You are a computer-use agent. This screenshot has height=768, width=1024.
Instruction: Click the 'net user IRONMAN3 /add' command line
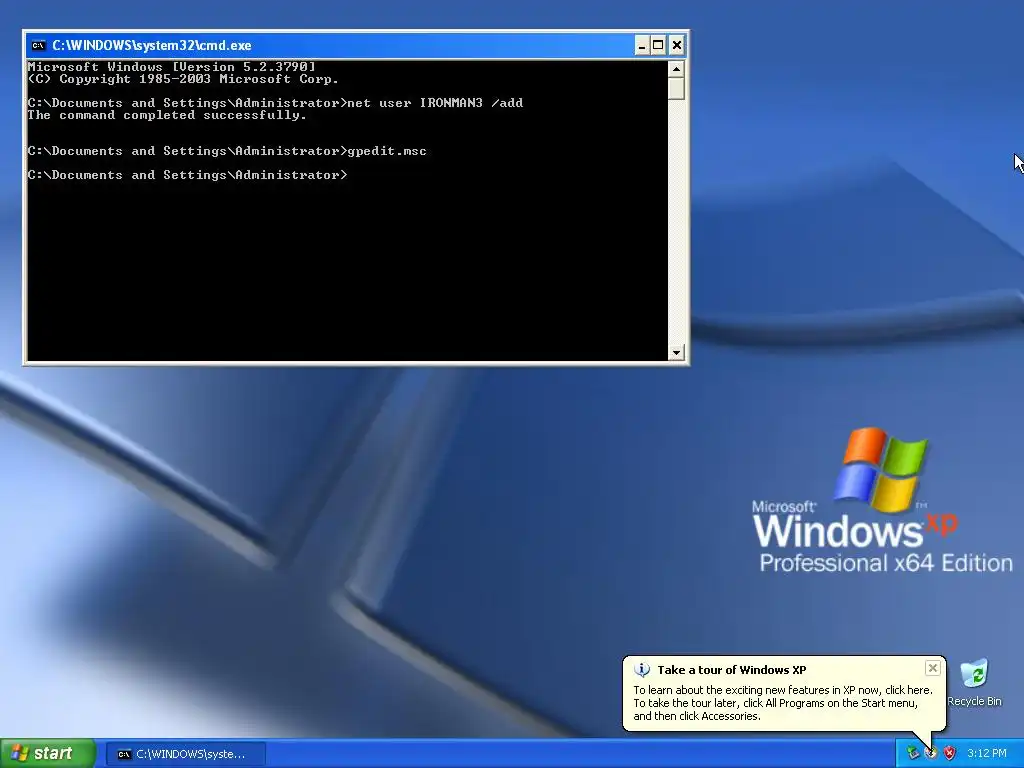coord(275,103)
